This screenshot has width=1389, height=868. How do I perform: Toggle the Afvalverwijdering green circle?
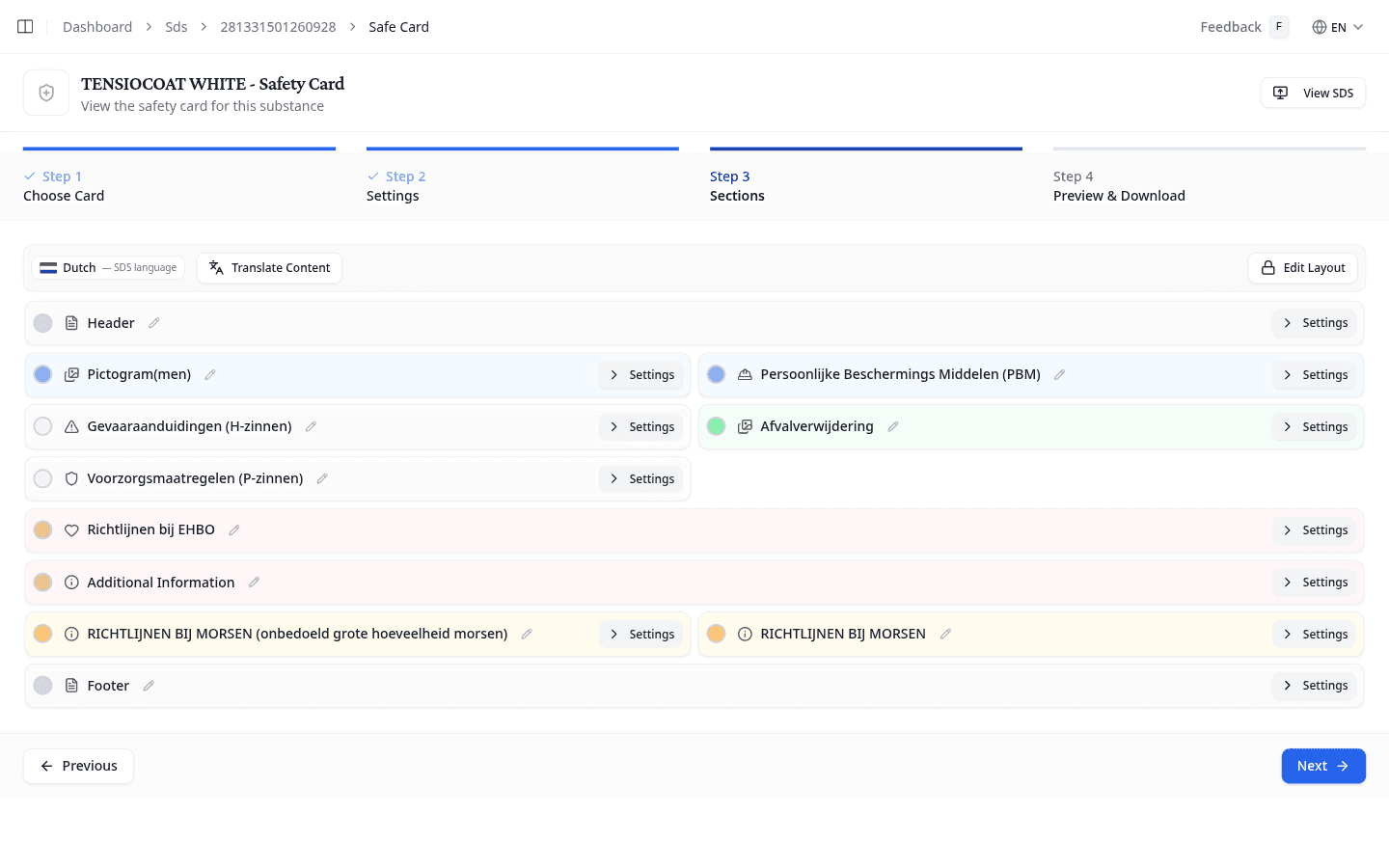[x=716, y=426]
